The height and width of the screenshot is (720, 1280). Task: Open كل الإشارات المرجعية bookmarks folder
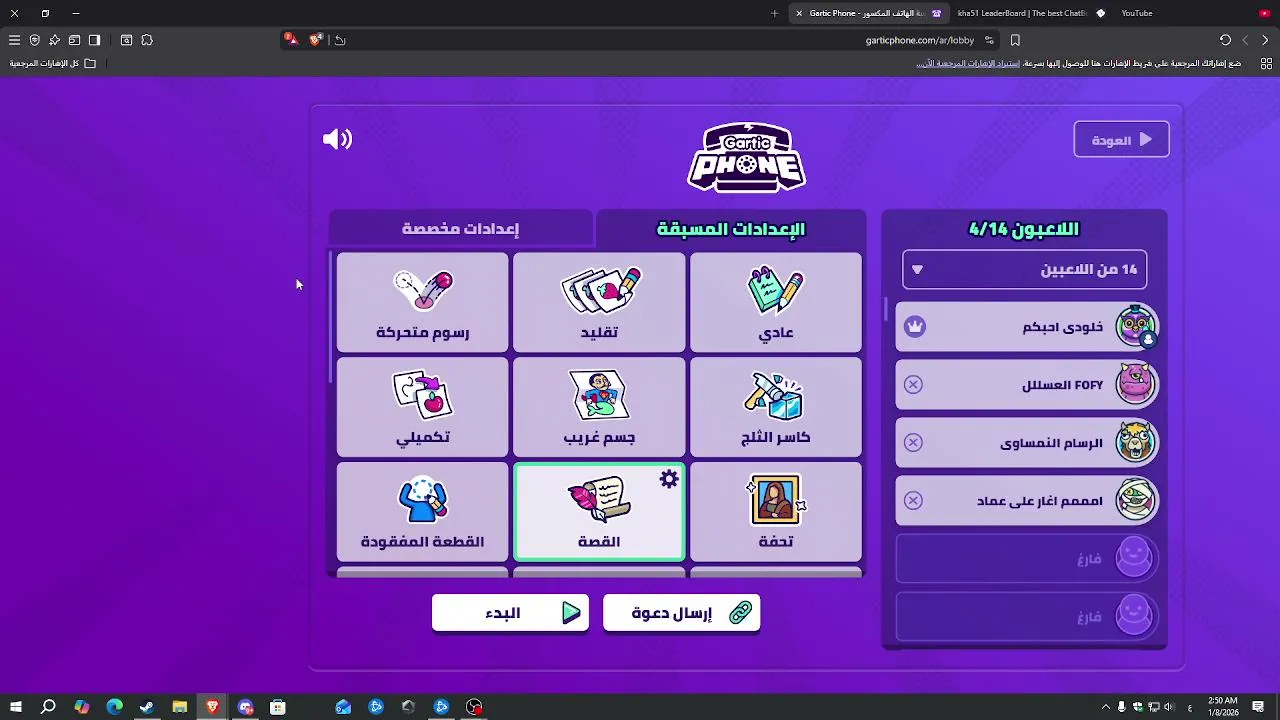tap(53, 63)
